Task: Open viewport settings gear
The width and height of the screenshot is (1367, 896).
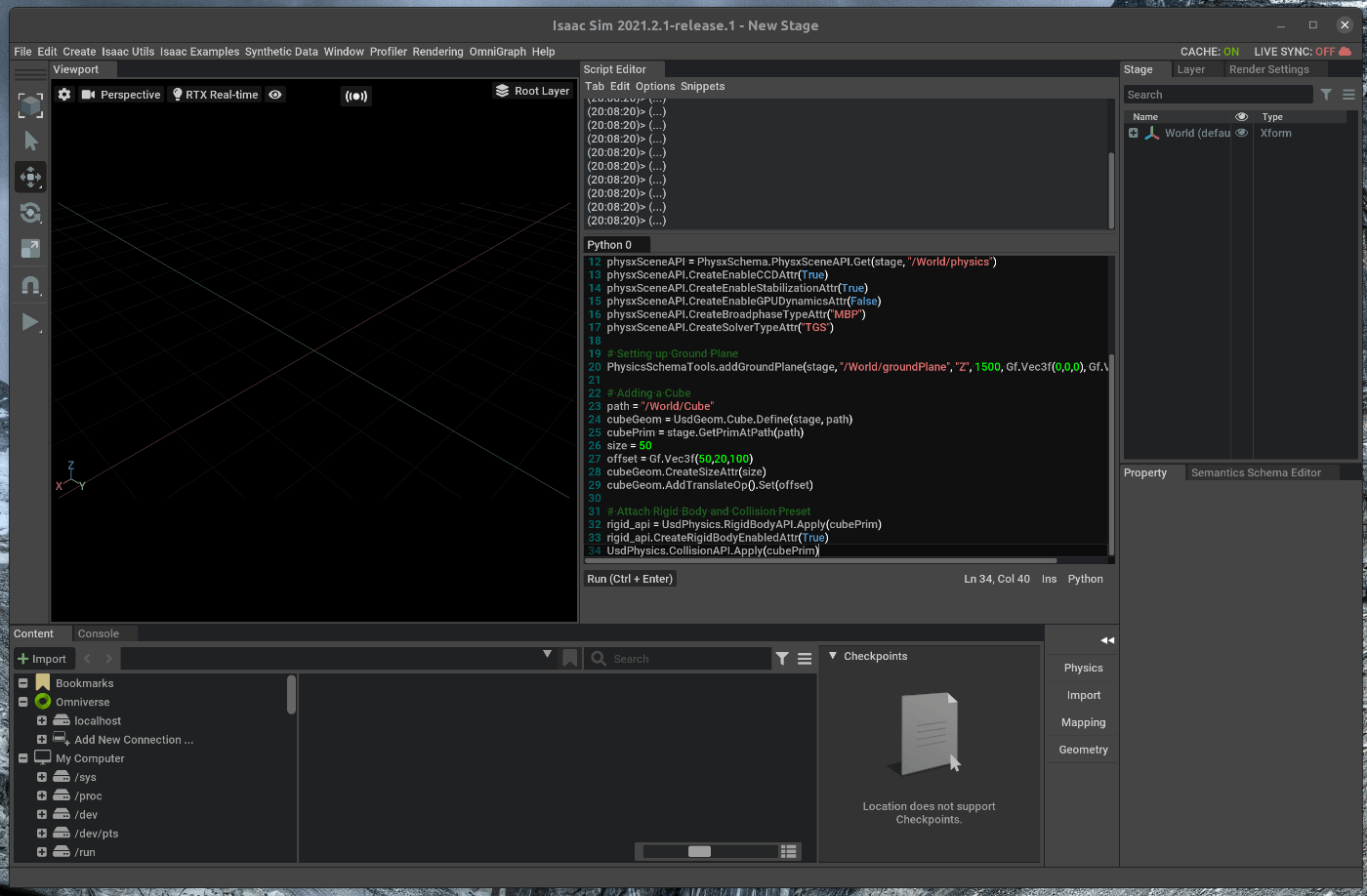Action: point(64,95)
